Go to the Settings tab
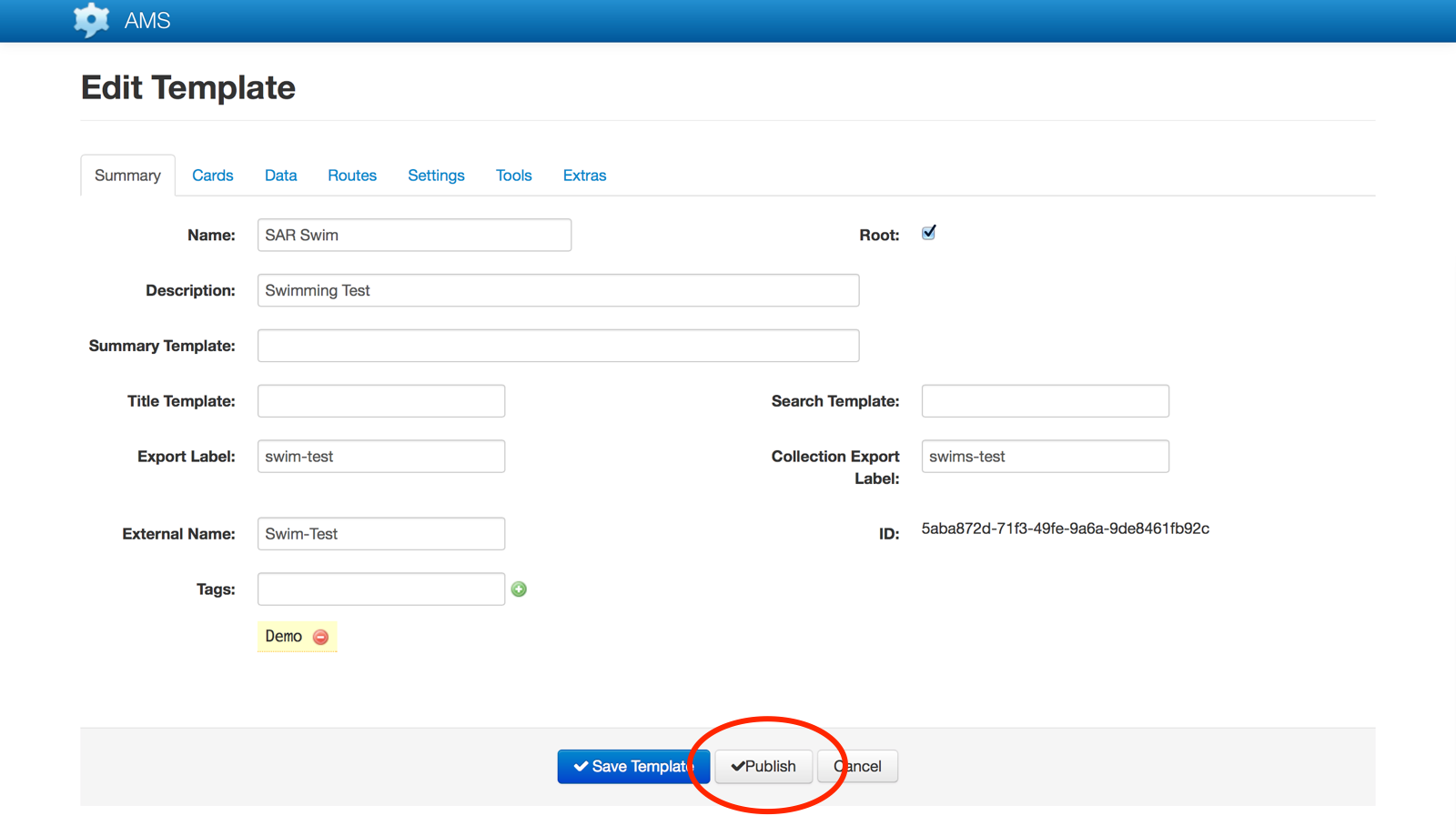The image size is (1456, 836). click(436, 176)
